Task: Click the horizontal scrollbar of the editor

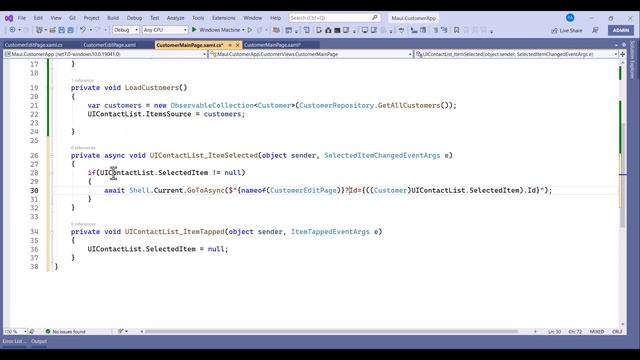Action: 331,331
